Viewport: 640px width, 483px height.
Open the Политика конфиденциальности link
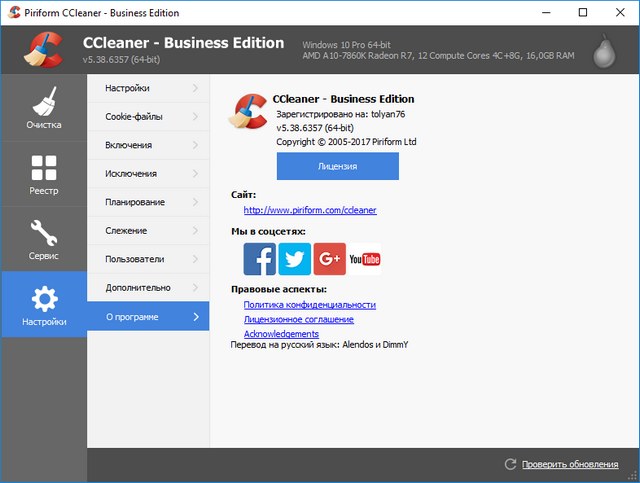(310, 304)
